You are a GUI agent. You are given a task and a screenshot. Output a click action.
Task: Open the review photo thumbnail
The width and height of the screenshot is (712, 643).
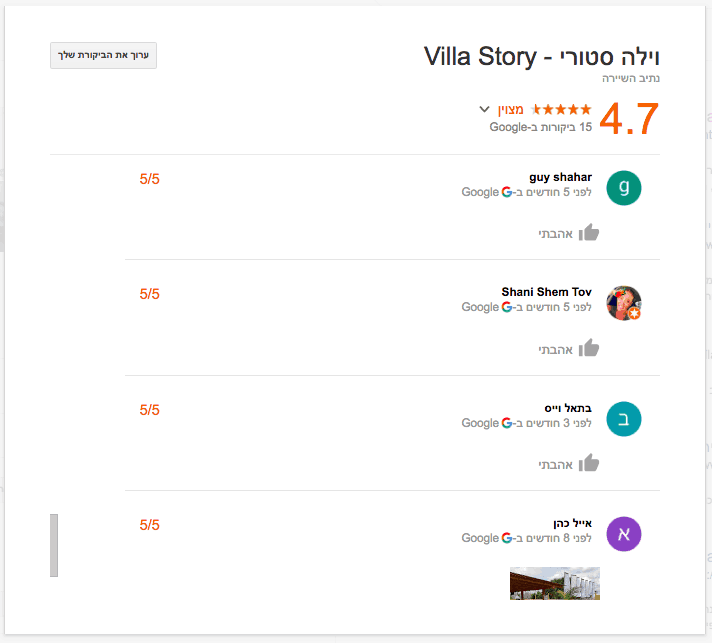(555, 583)
